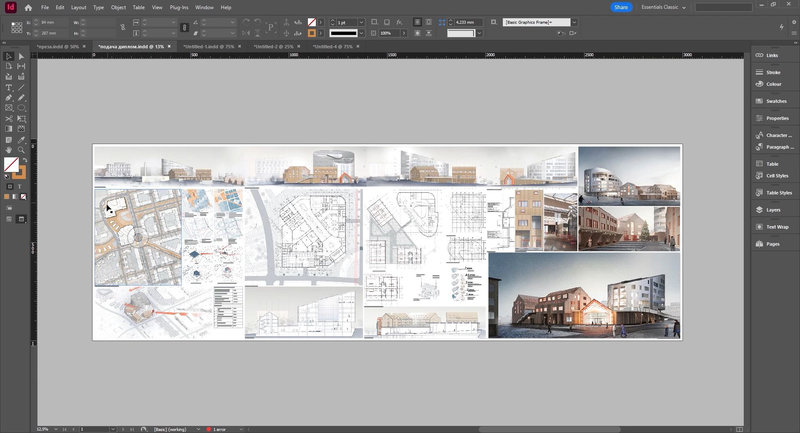
Task: Select the Scissors tool
Action: 9,118
